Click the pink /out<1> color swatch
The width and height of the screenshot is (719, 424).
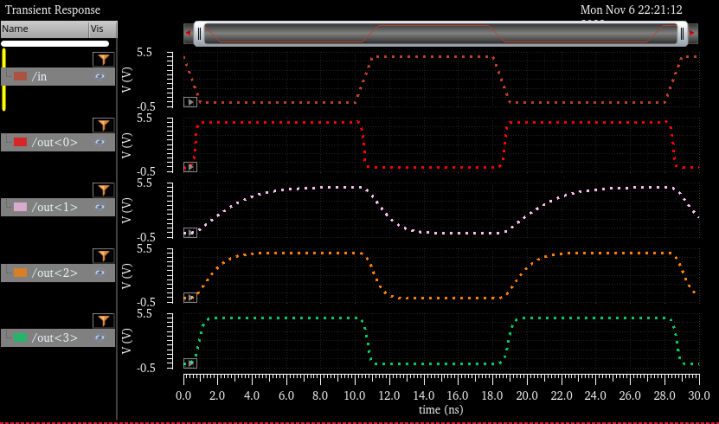pyautogui.click(x=20, y=207)
